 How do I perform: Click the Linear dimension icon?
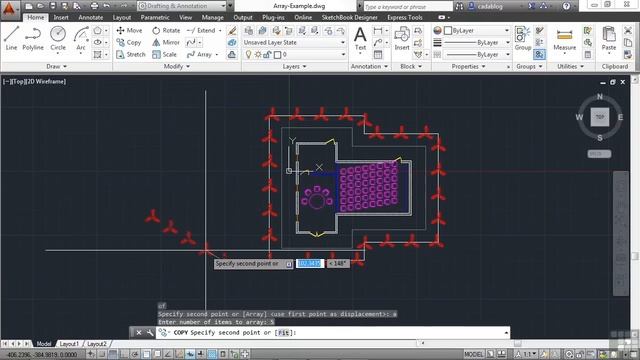[x=378, y=31]
